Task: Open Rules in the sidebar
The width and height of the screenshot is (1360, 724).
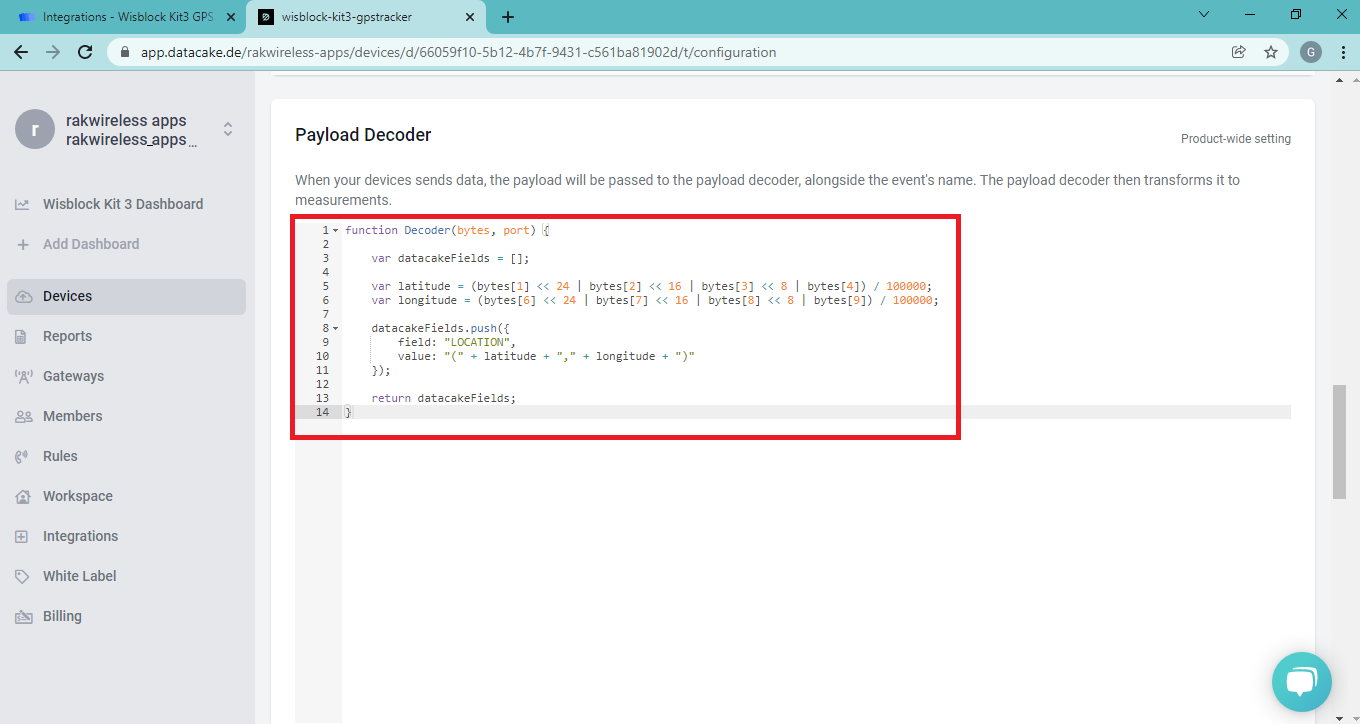Action: click(60, 456)
